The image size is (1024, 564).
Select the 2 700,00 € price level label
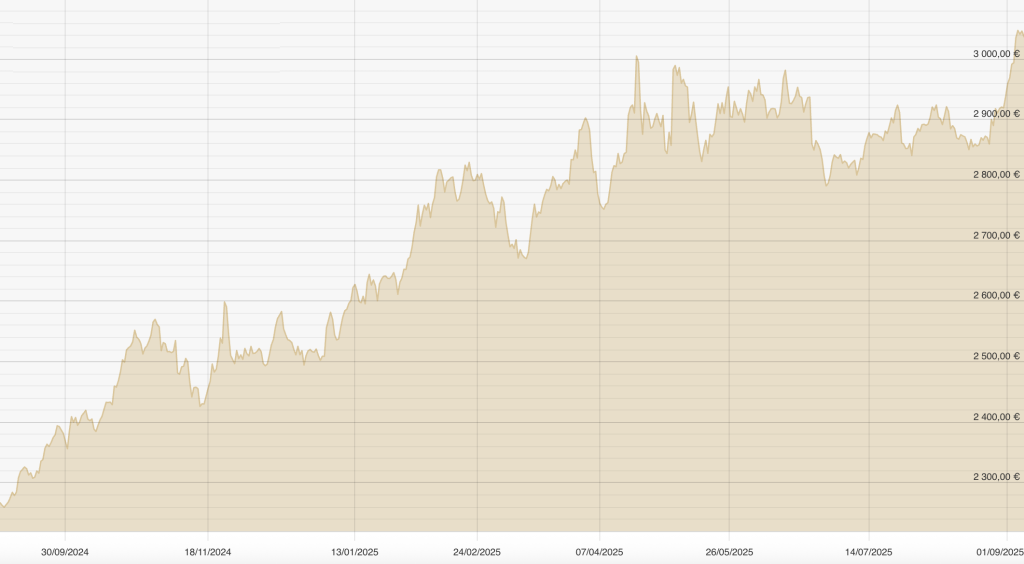tap(996, 235)
